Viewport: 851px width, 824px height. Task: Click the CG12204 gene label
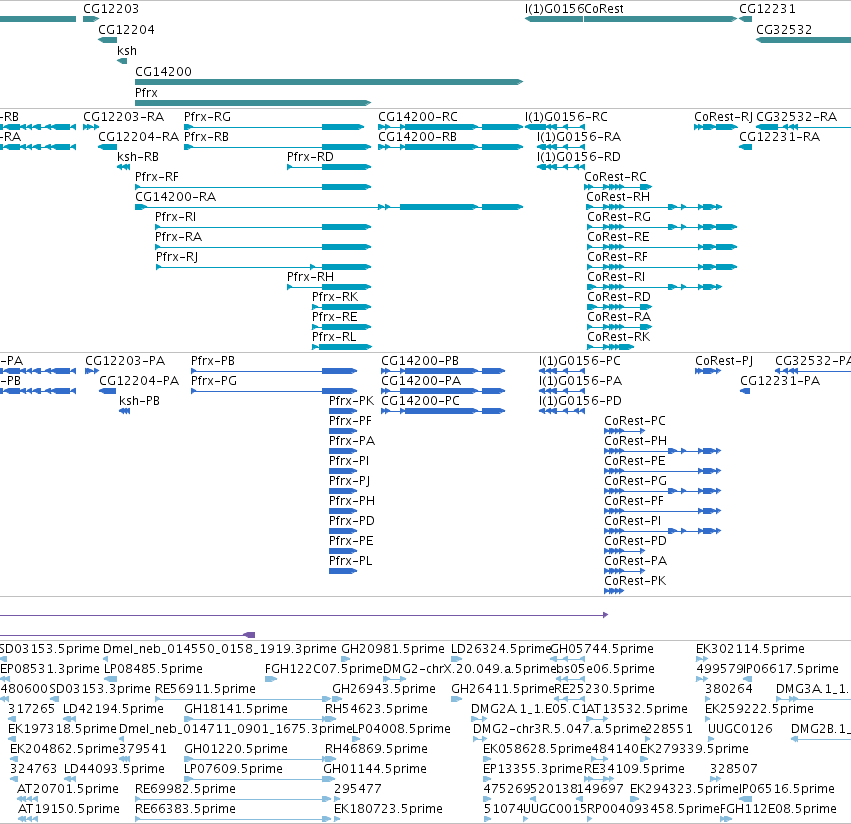point(126,30)
